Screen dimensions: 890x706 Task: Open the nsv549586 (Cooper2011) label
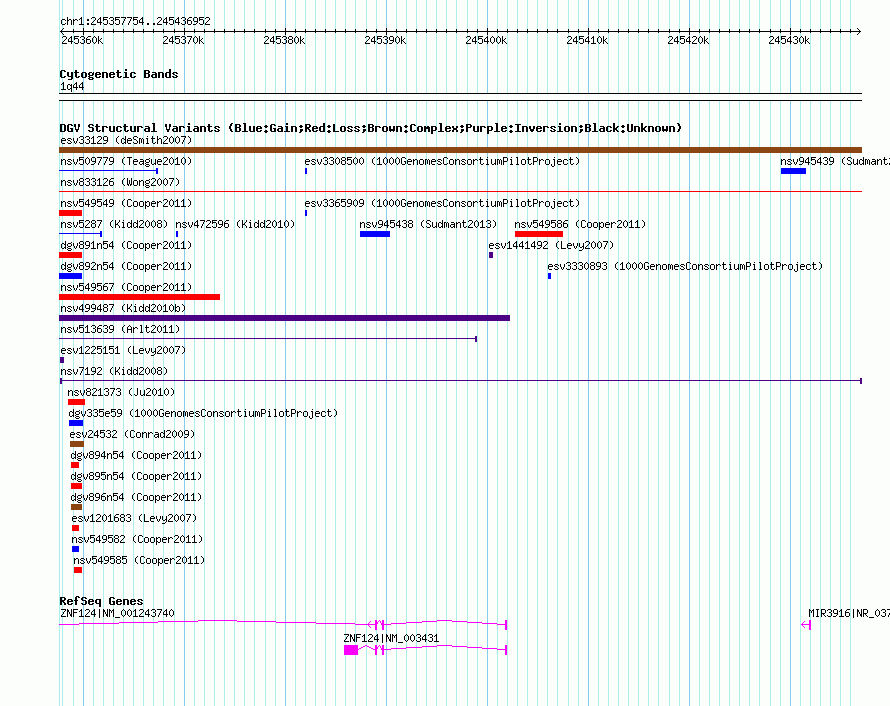(580, 224)
